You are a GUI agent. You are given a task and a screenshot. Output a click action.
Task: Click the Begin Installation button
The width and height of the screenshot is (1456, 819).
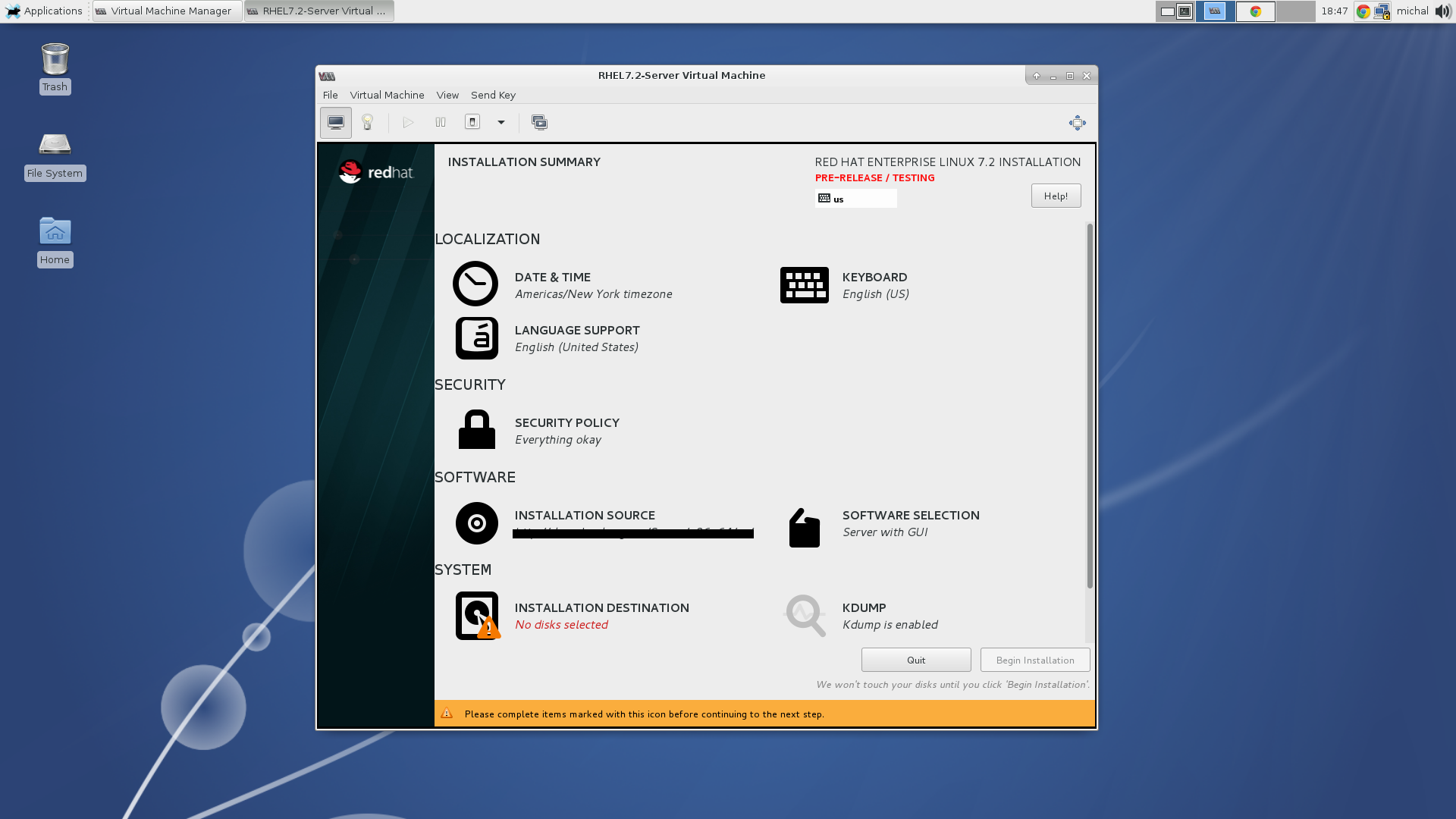[x=1035, y=660]
